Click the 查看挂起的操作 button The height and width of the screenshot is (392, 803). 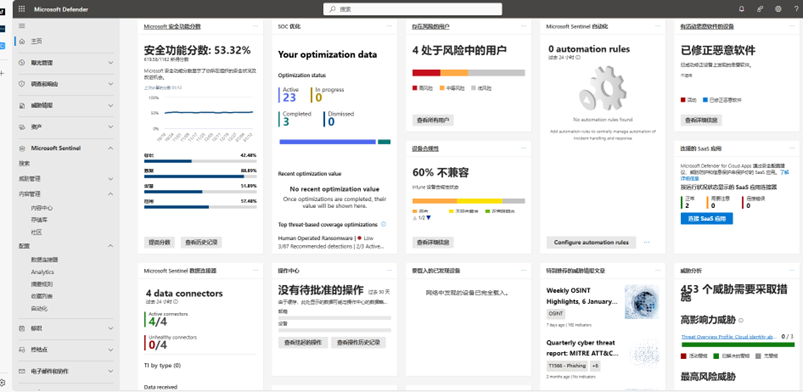303,343
